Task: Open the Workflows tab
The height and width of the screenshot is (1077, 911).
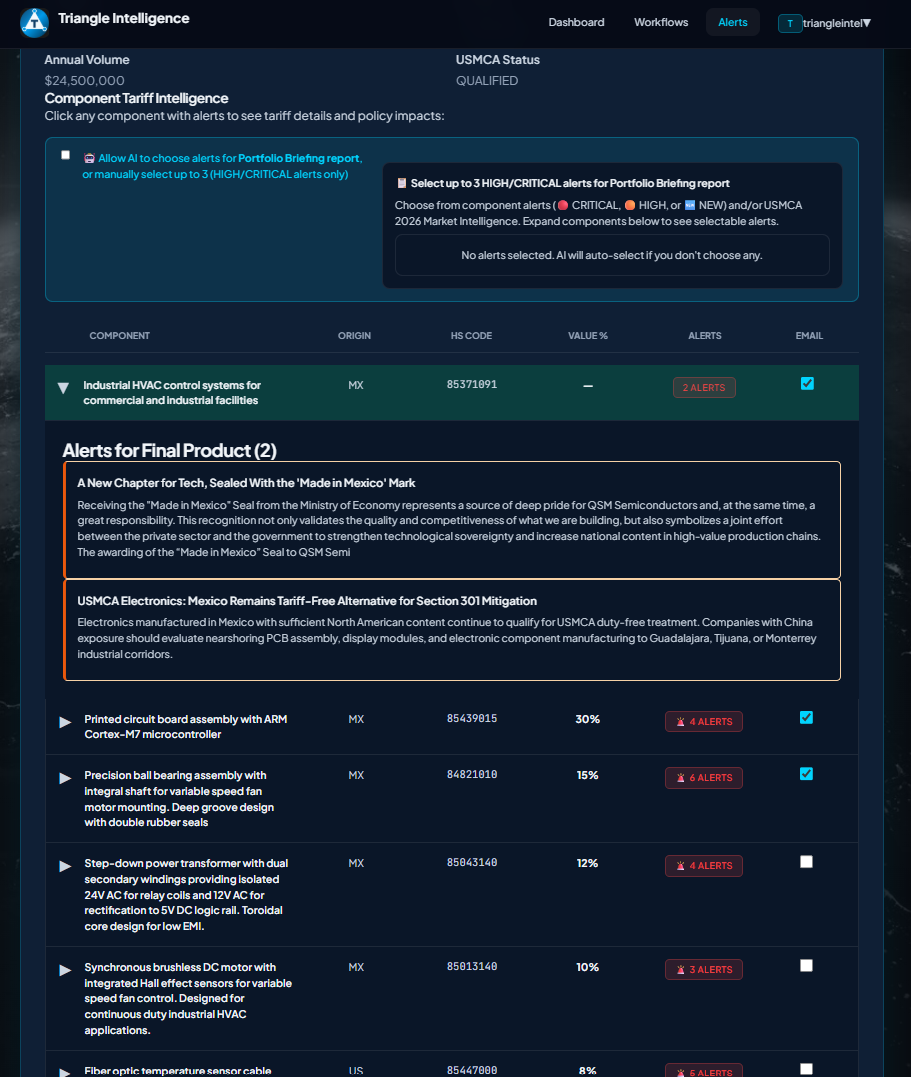Action: point(661,22)
